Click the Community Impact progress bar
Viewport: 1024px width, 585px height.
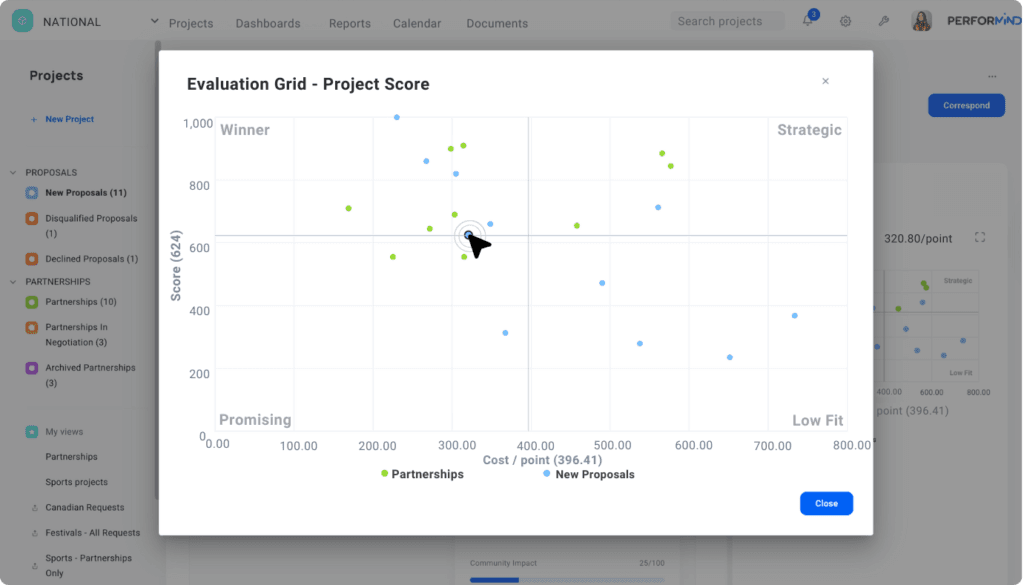coord(567,580)
